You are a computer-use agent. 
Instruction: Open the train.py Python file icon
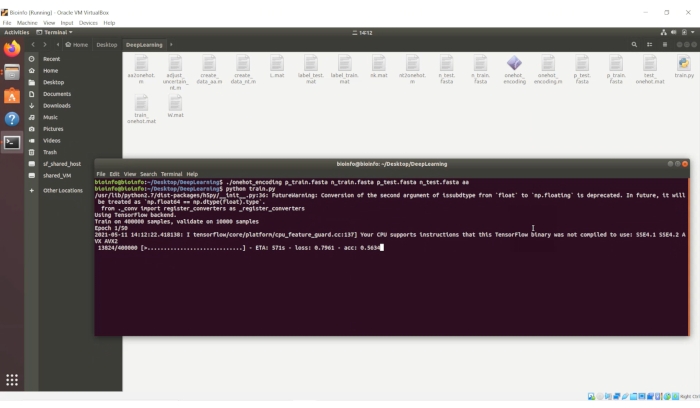tap(683, 66)
